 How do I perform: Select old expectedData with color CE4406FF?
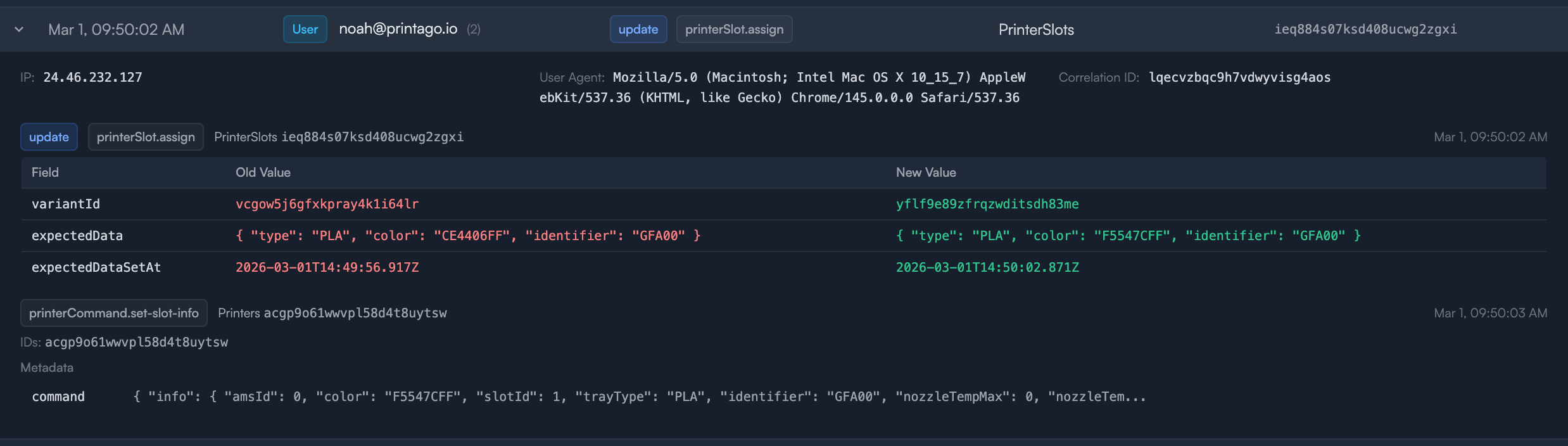point(468,236)
